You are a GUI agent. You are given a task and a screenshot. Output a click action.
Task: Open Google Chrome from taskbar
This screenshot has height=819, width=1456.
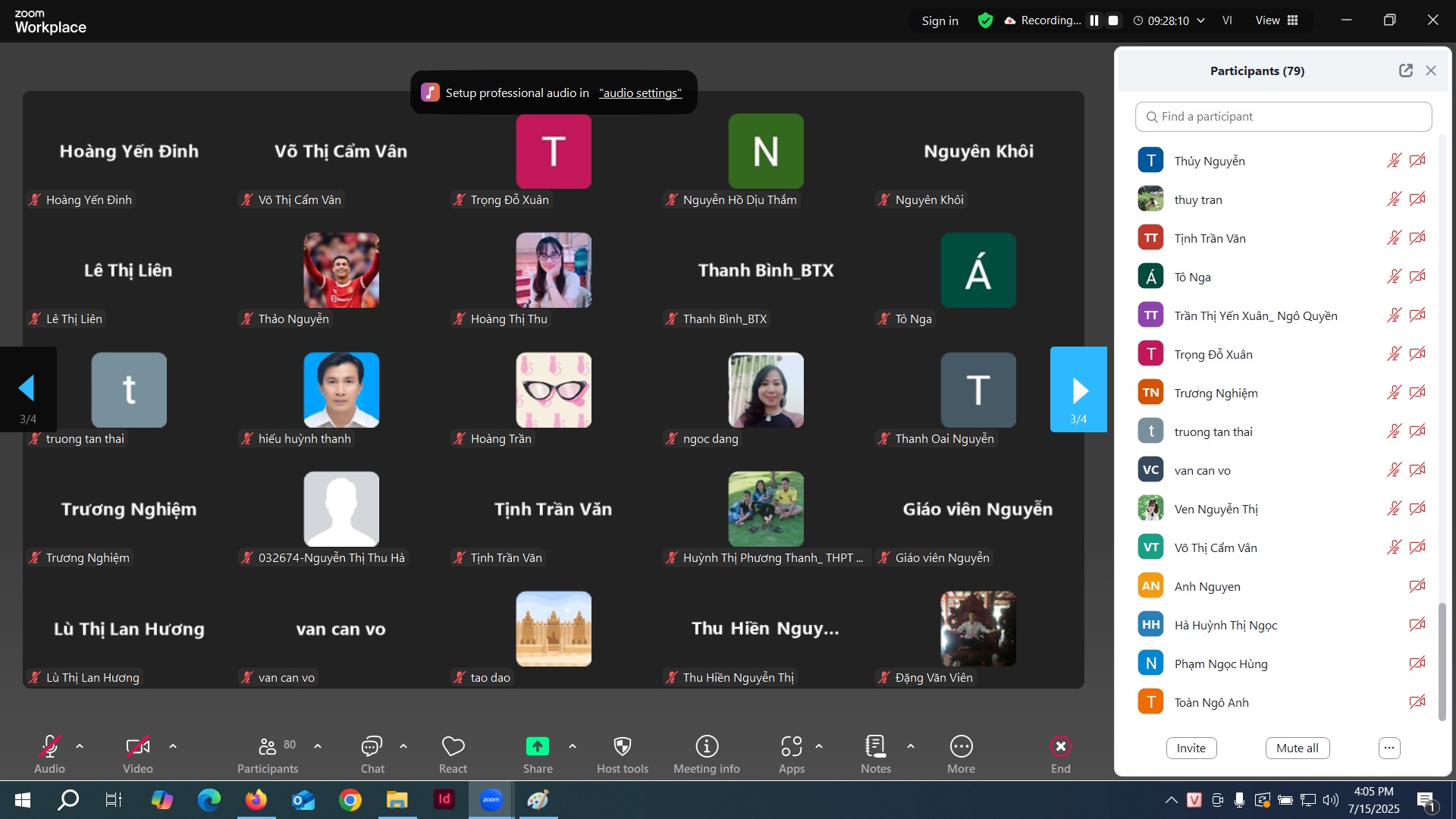(350, 799)
